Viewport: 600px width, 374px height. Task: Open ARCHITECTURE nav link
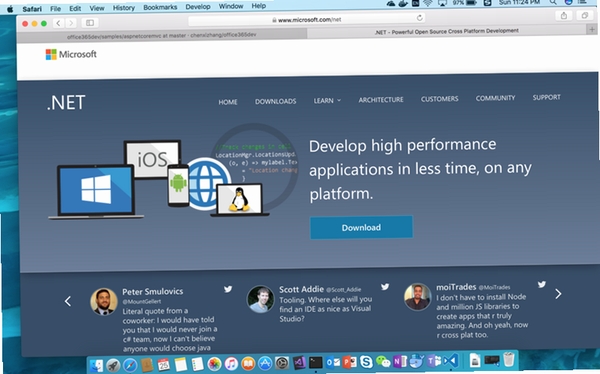click(381, 100)
